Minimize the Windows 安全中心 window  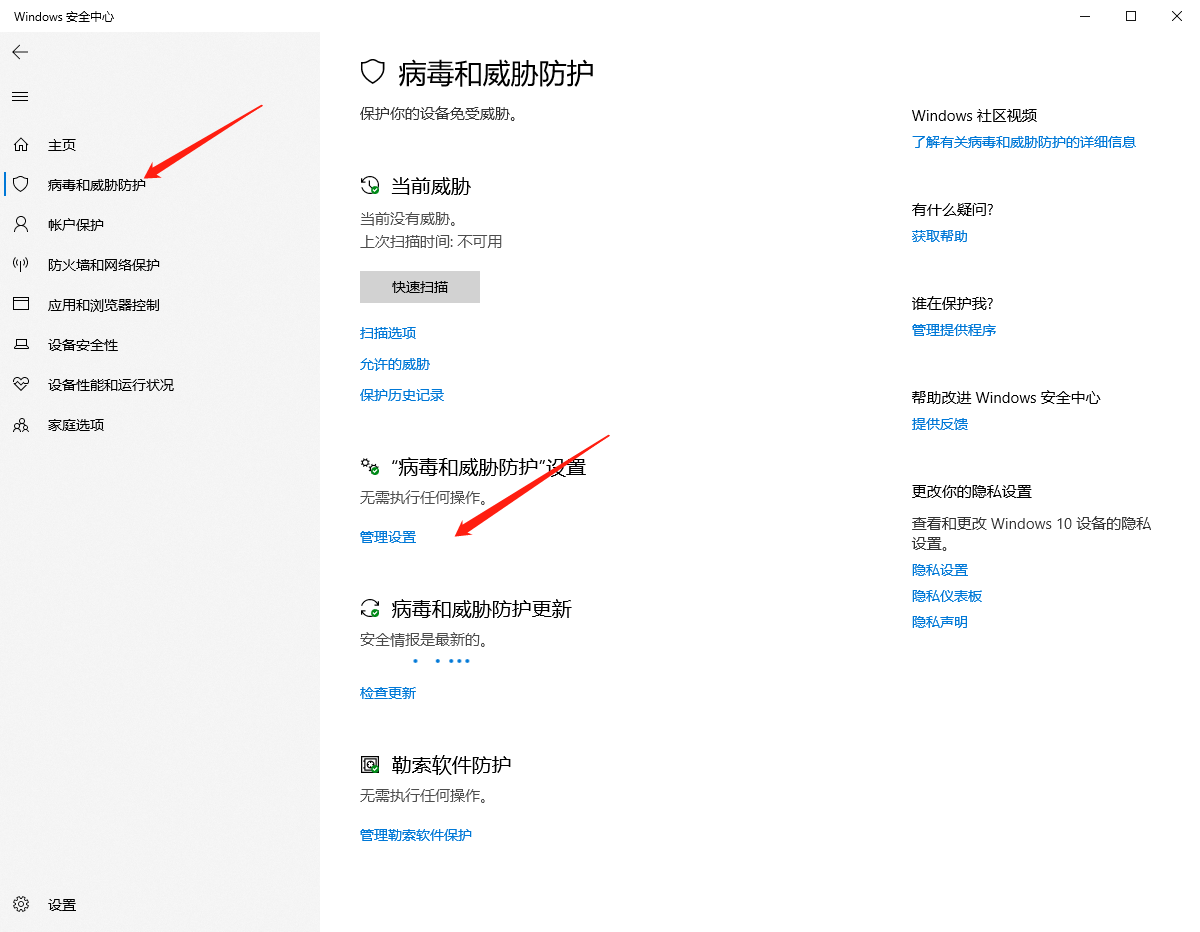click(x=1085, y=16)
